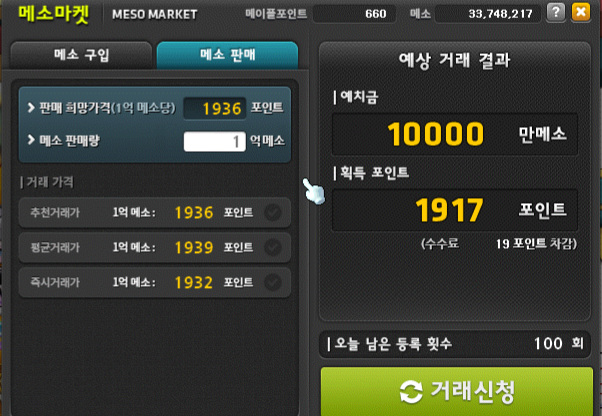Click the arrow beside 판매 희망가격
This screenshot has width=602, height=416.
click(31, 108)
